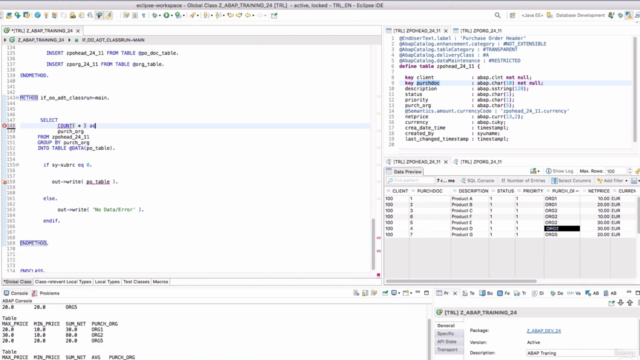Click the data preview horizontal scrollbar
Screen dimensions: 640x360
[x=461, y=281]
